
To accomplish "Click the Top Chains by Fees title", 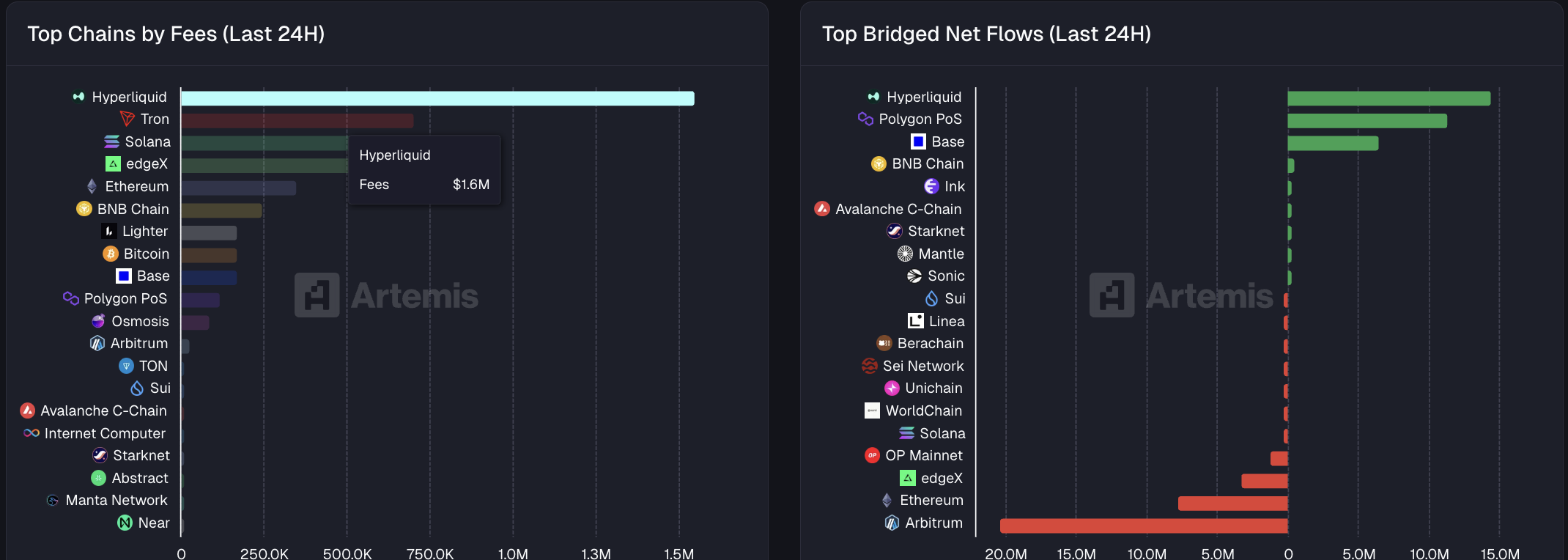I will (176, 34).
